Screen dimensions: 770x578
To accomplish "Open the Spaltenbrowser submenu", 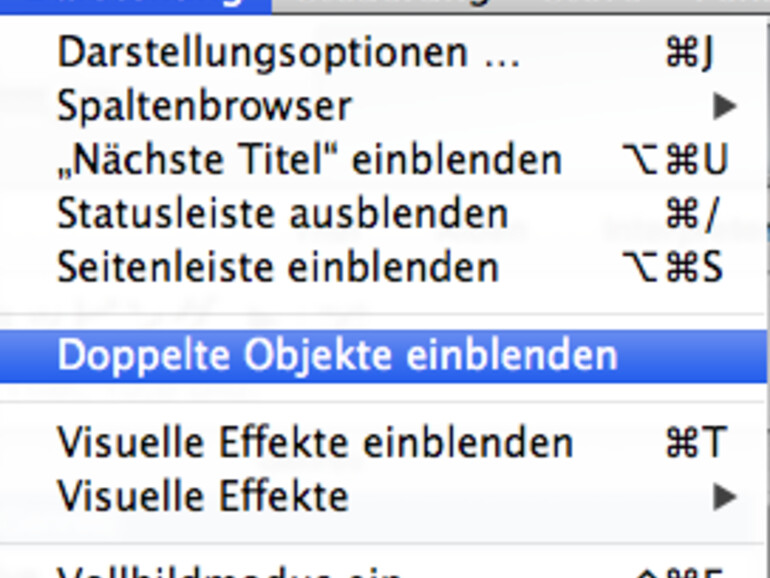I will tap(205, 106).
